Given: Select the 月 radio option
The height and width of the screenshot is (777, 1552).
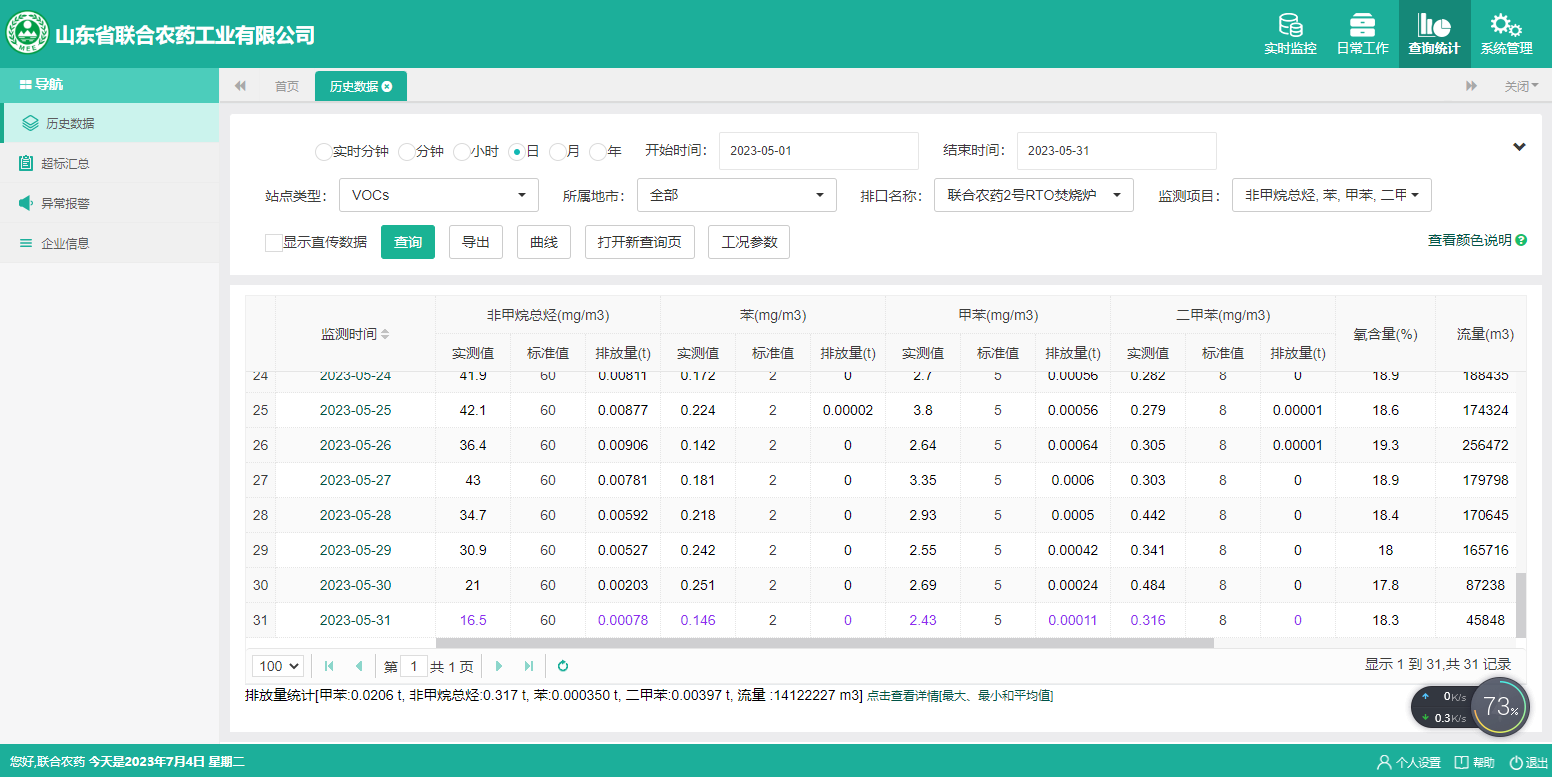Looking at the screenshot, I should [557, 152].
